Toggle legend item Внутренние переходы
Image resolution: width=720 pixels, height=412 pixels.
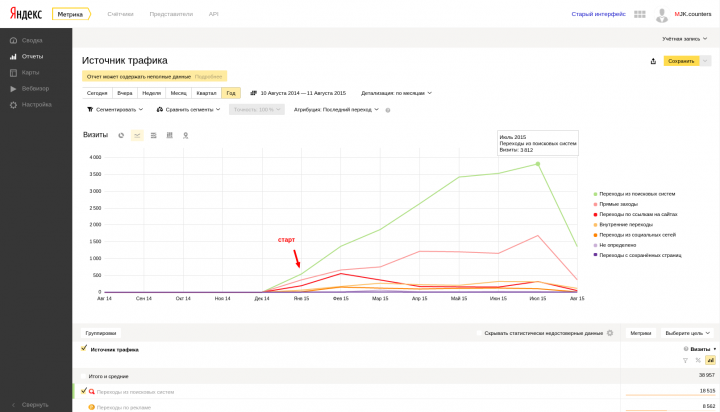(x=623, y=225)
